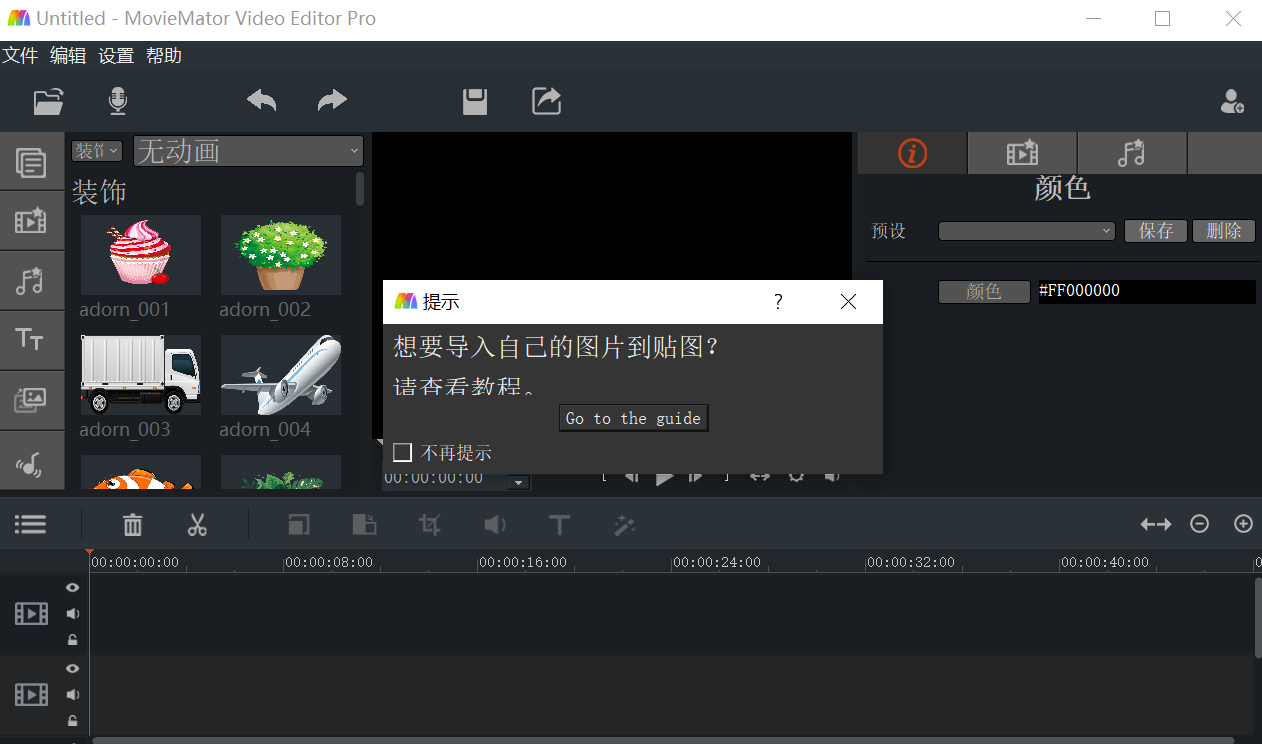The image size is (1262, 744).
Task: Hide the first video track using eye toggle
Action: point(71,587)
